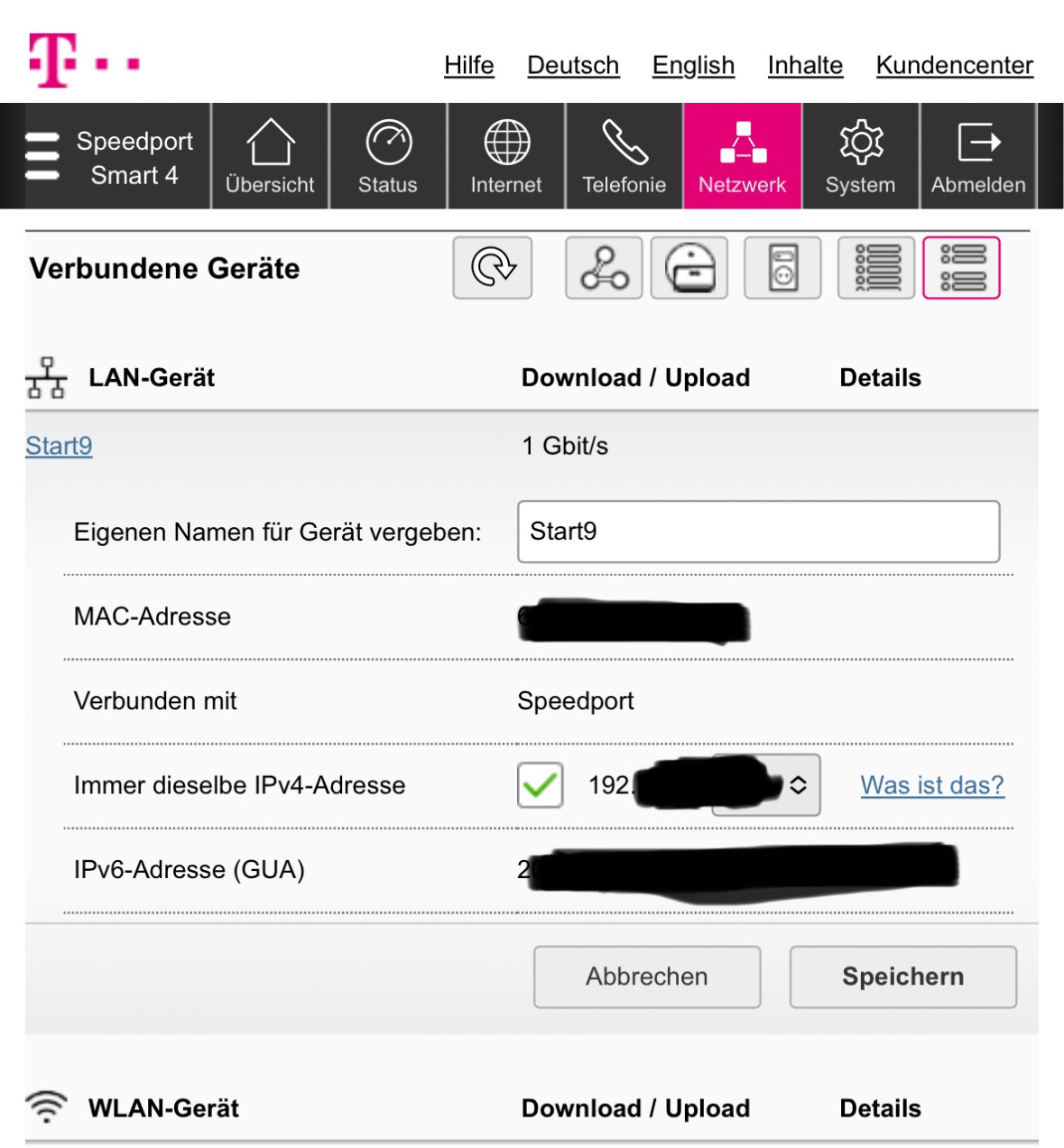This screenshot has height=1148, width=1064.
Task: Switch to the Telefonie tab
Action: click(x=625, y=156)
